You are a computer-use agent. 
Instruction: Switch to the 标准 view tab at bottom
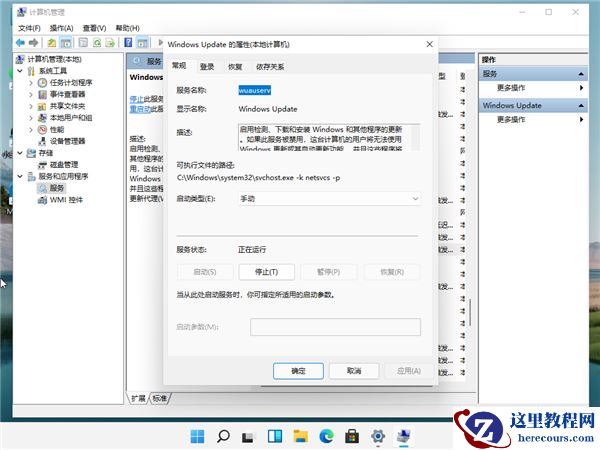[160, 398]
